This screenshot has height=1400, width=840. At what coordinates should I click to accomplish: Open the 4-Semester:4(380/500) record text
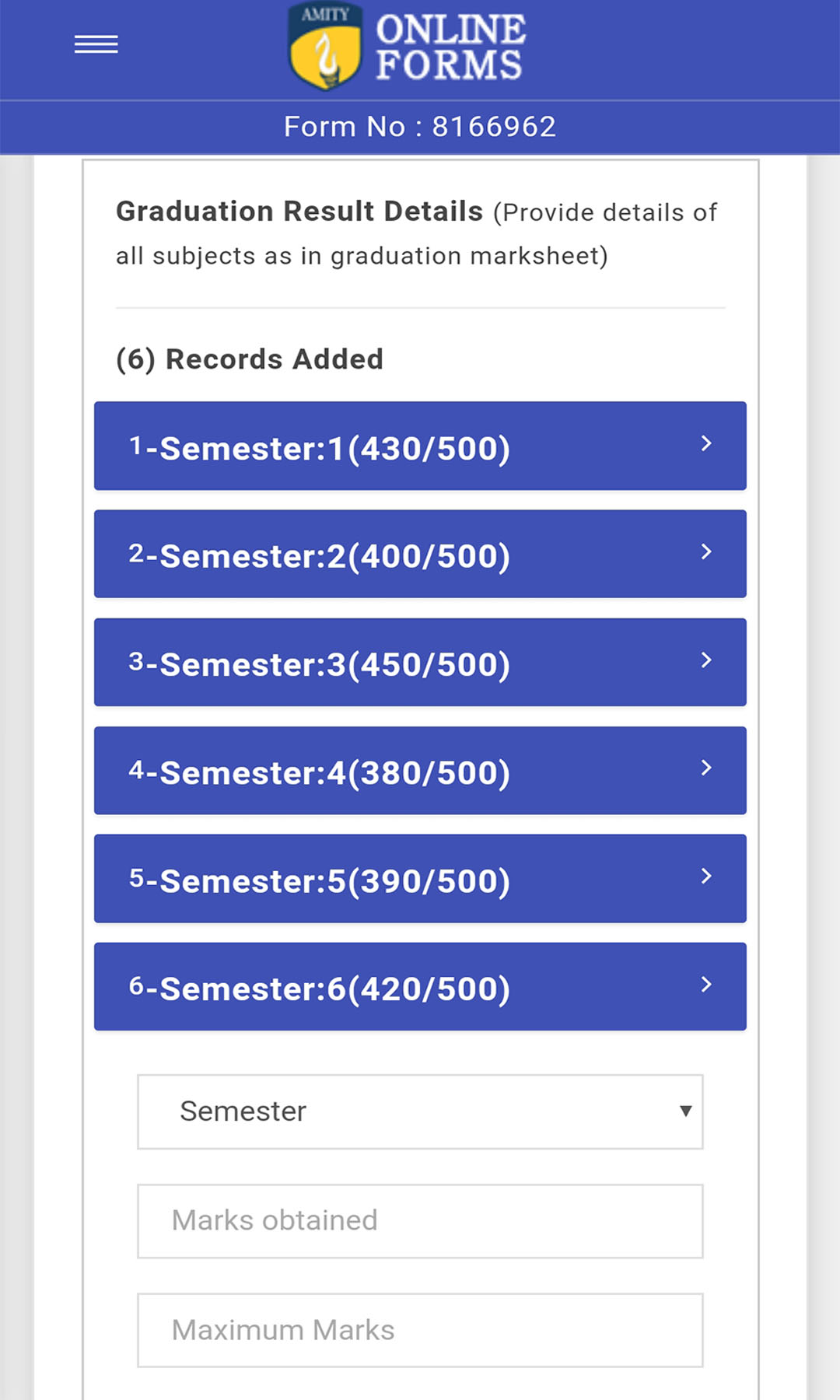(319, 772)
